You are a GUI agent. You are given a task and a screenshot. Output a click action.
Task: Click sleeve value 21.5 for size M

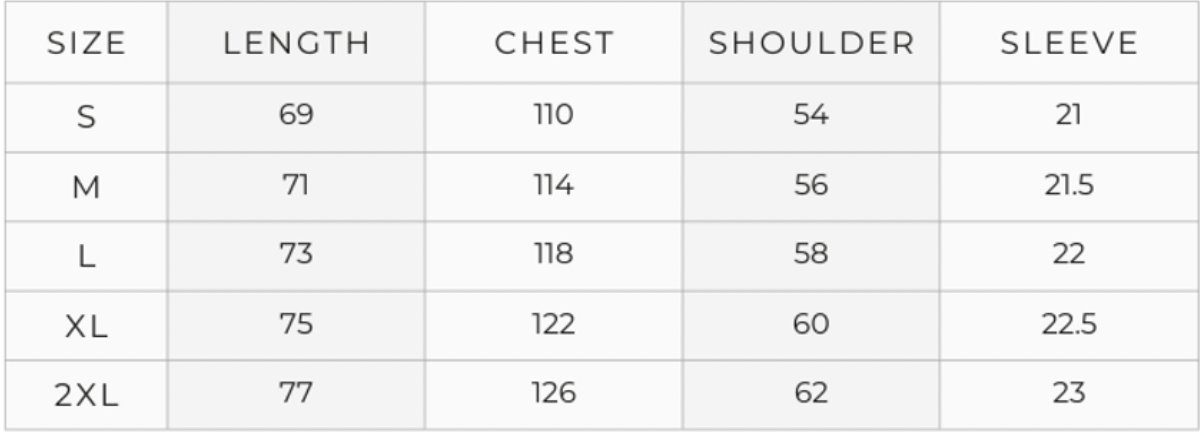(1068, 186)
